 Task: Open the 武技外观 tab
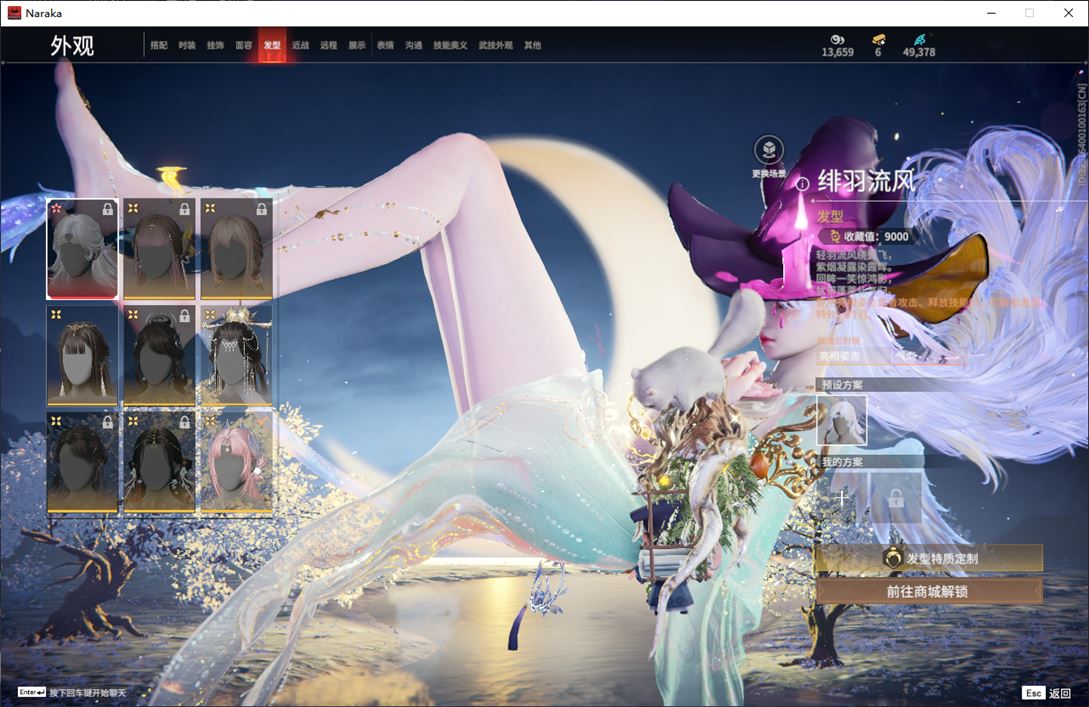[x=495, y=45]
